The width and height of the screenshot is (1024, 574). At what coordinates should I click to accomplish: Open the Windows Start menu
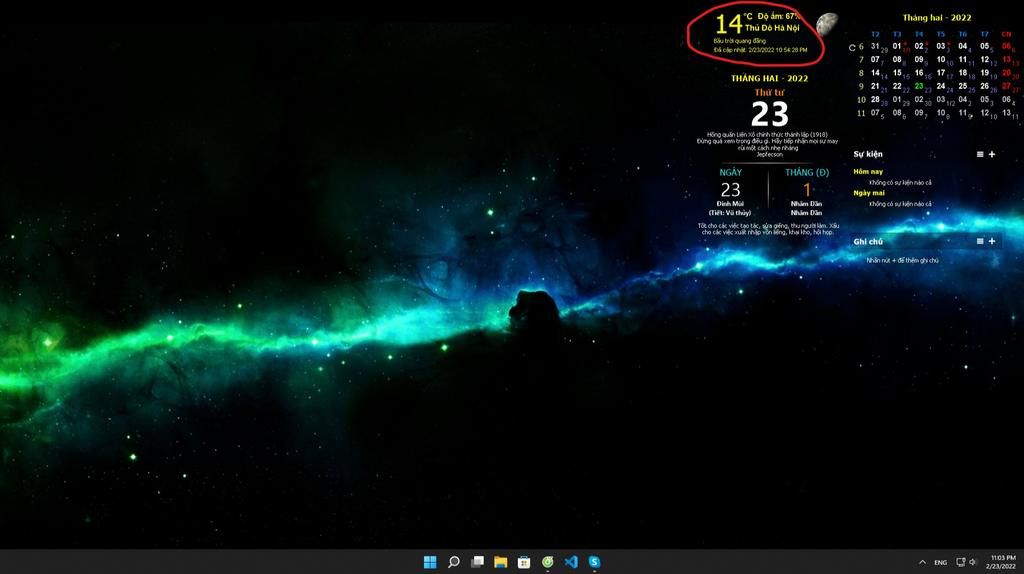pos(430,562)
